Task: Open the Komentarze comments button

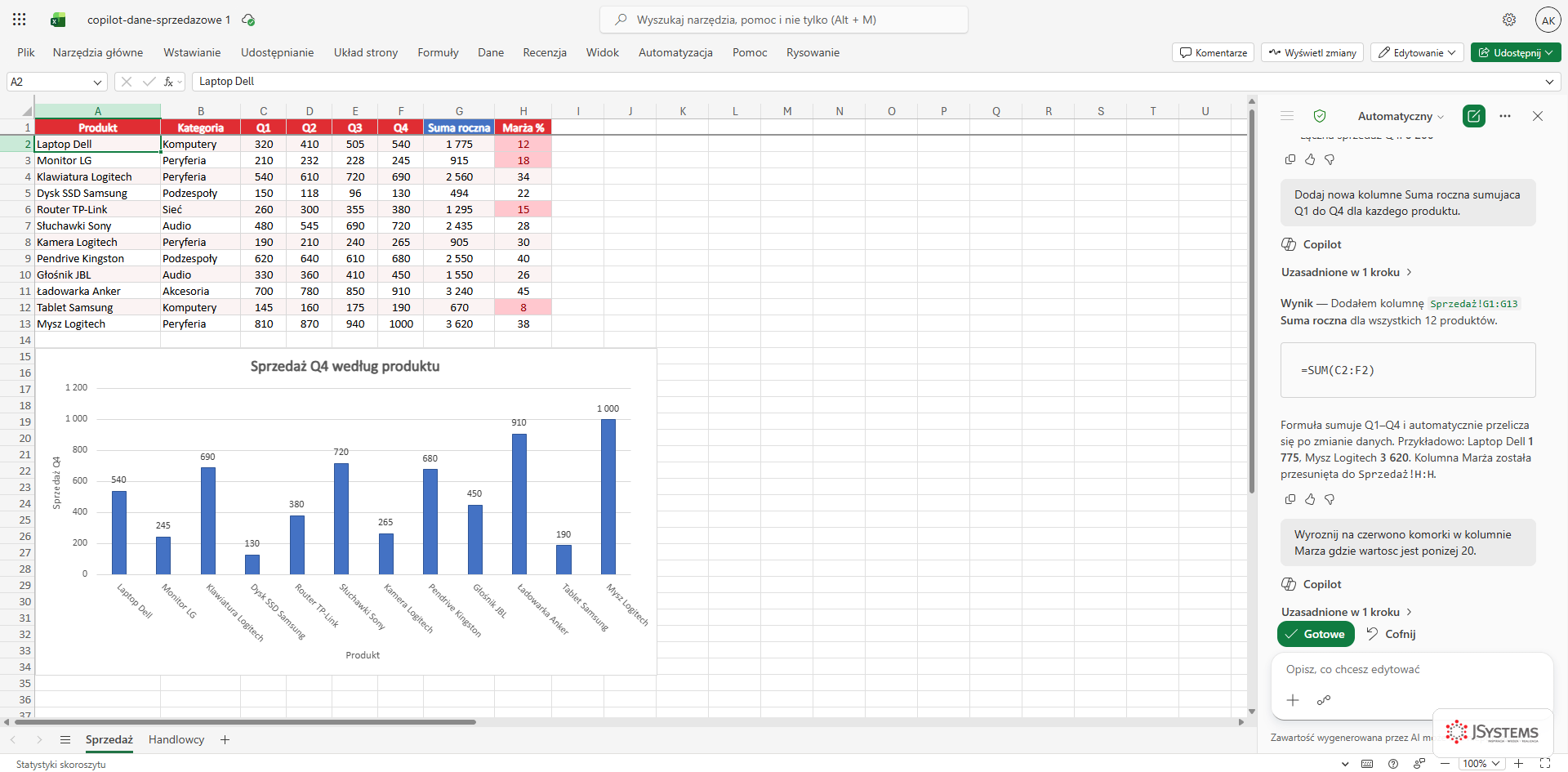Action: click(x=1214, y=53)
